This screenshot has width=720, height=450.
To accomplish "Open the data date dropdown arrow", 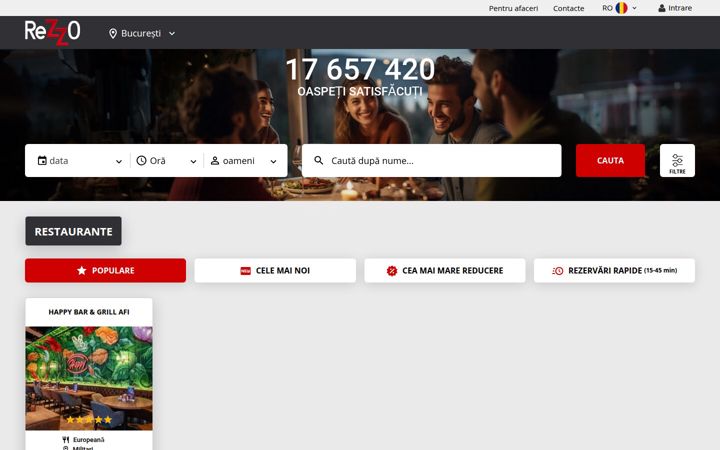I will pyautogui.click(x=119, y=161).
